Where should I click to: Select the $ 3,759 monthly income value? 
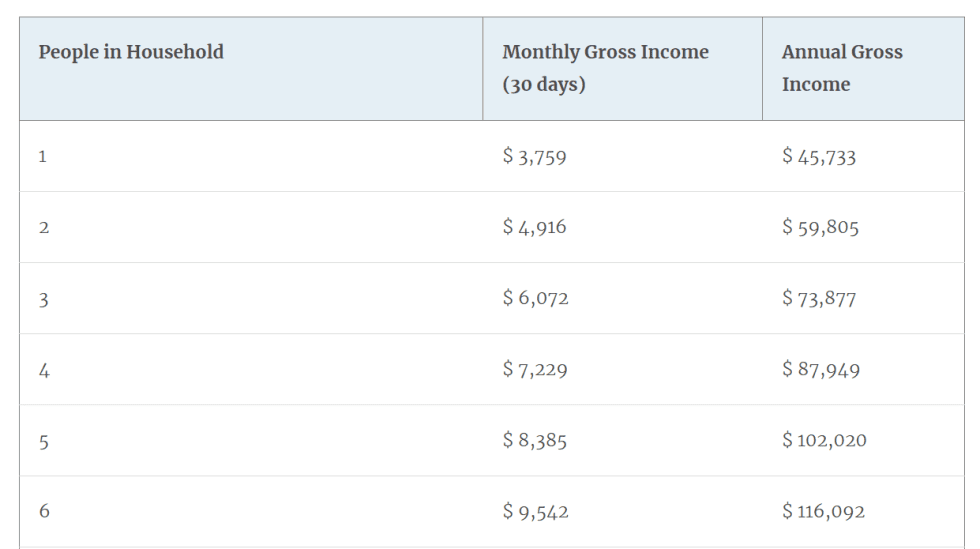535,156
